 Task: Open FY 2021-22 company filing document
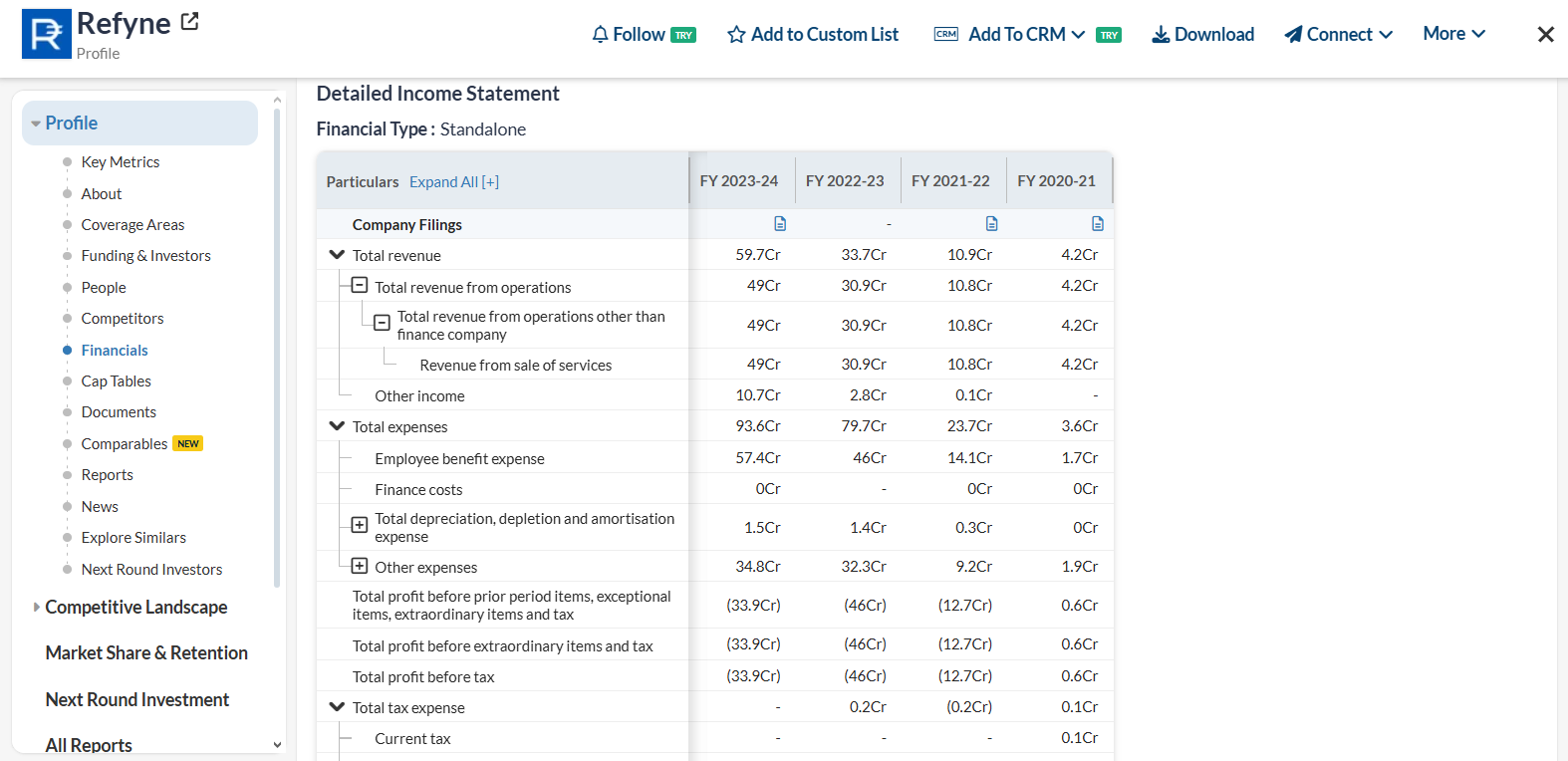pyautogui.click(x=991, y=224)
